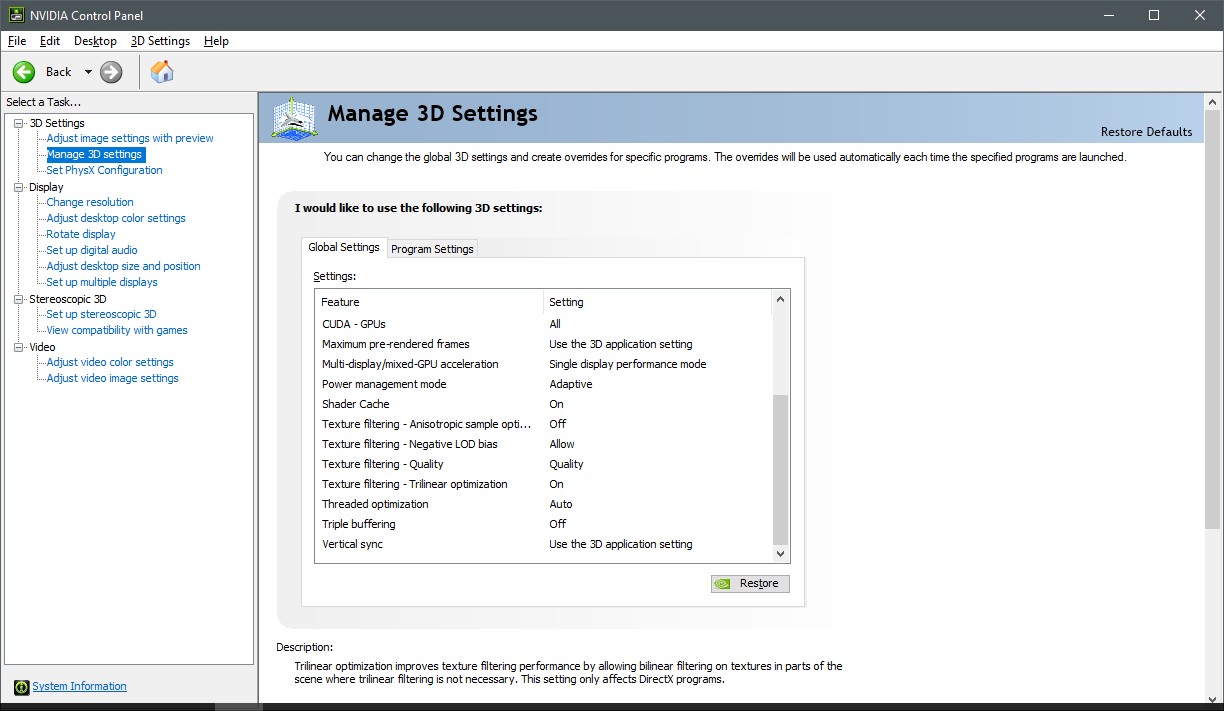Select Texture filtering - Negative LOD bias row
Viewport: 1224px width, 711px height.
coord(544,444)
